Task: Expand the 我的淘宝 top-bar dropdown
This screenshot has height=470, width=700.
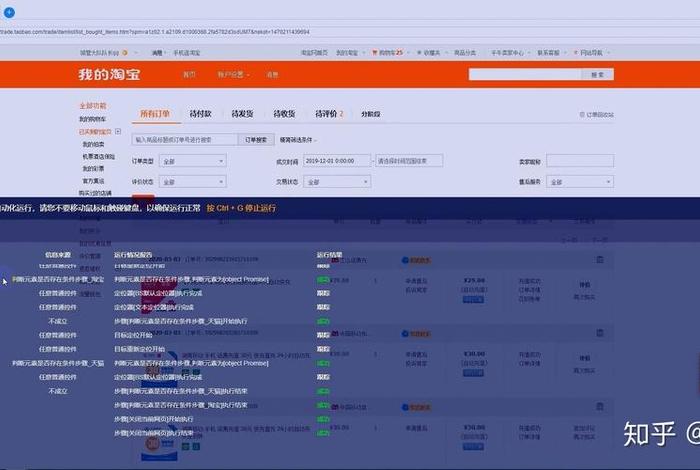Action: pyautogui.click(x=350, y=53)
